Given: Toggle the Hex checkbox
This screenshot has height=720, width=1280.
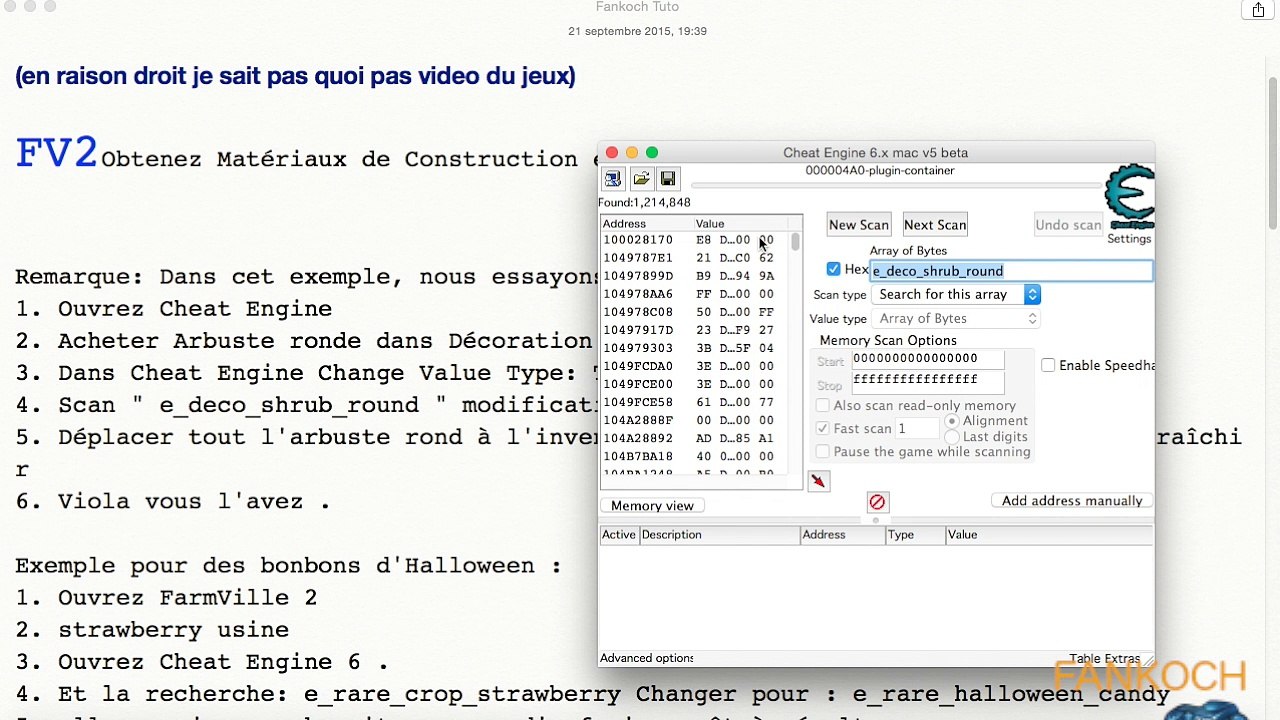Looking at the screenshot, I should tap(833, 269).
